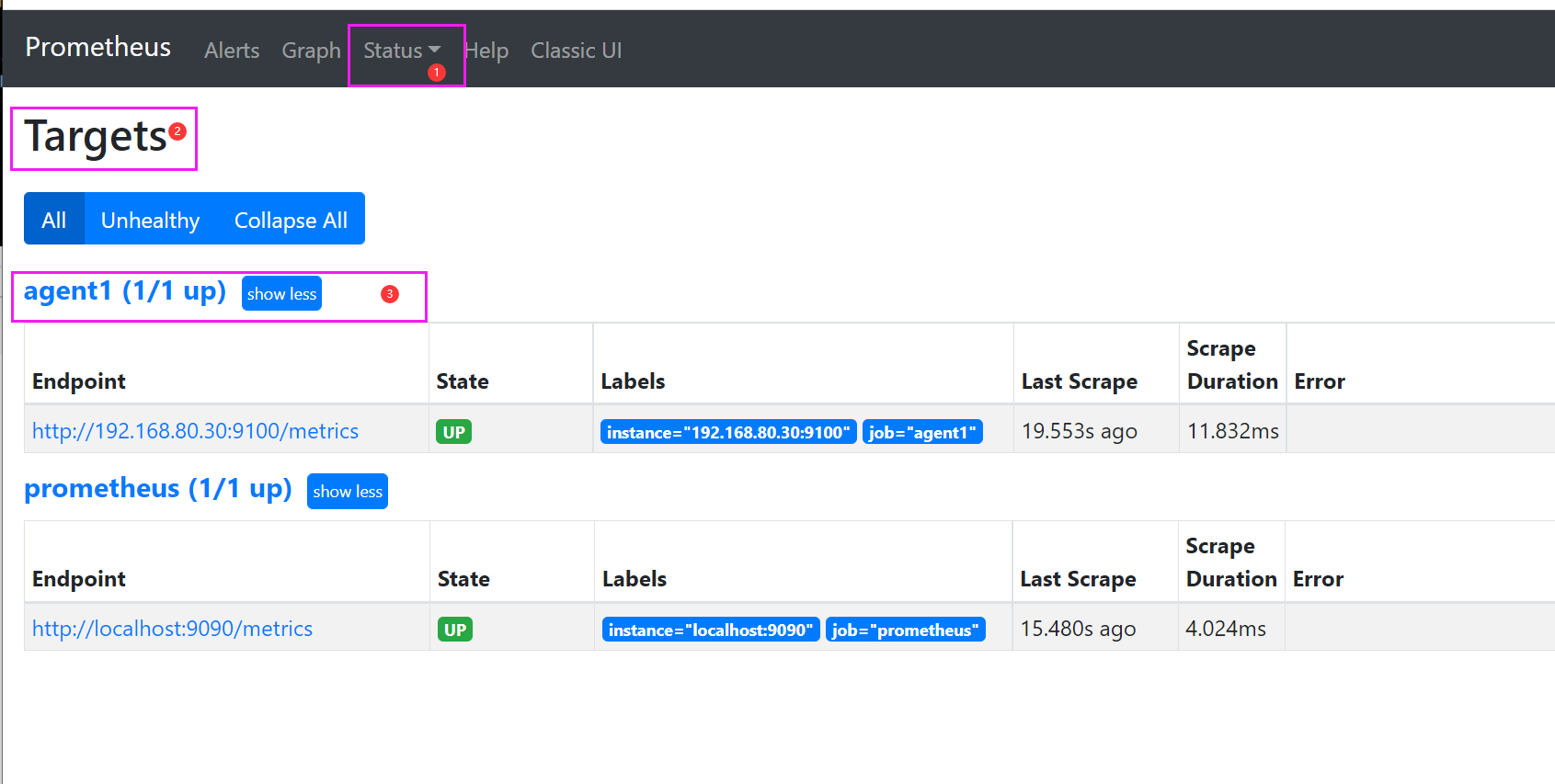
Task: Select the All targets filter
Action: [x=54, y=219]
